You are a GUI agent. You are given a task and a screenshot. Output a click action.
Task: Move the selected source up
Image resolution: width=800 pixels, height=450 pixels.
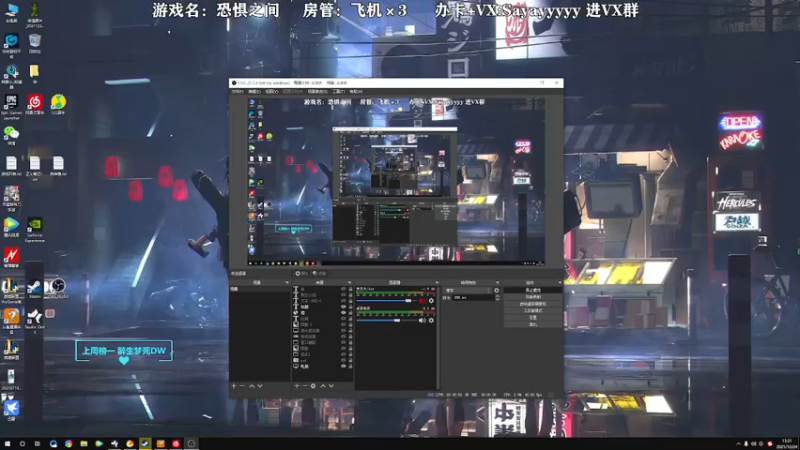323,386
